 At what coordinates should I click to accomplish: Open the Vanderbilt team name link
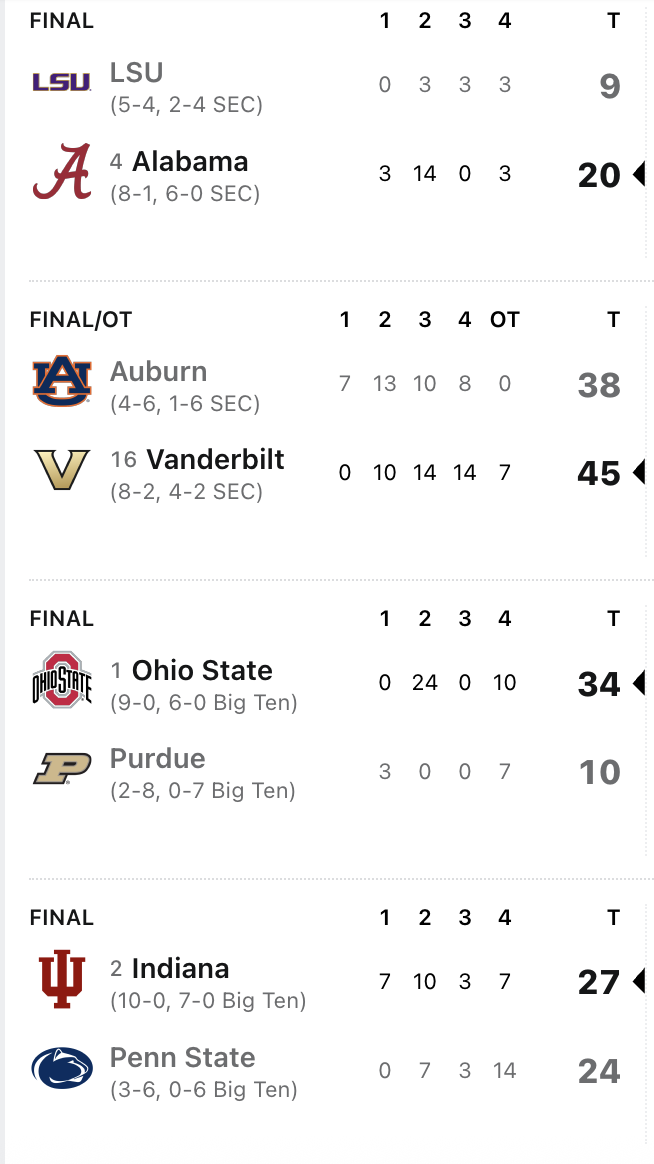pos(215,459)
